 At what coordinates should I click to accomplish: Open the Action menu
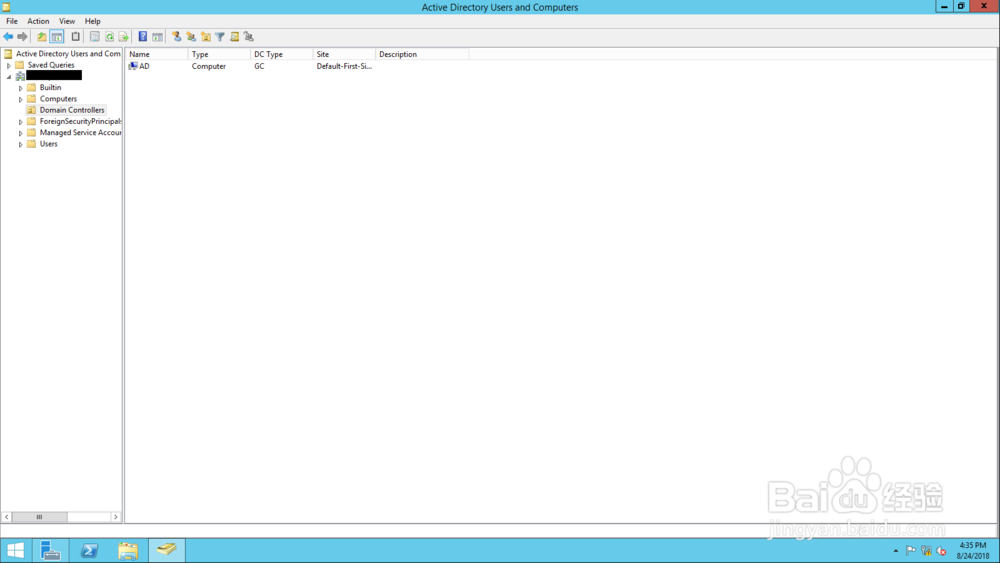click(x=38, y=21)
